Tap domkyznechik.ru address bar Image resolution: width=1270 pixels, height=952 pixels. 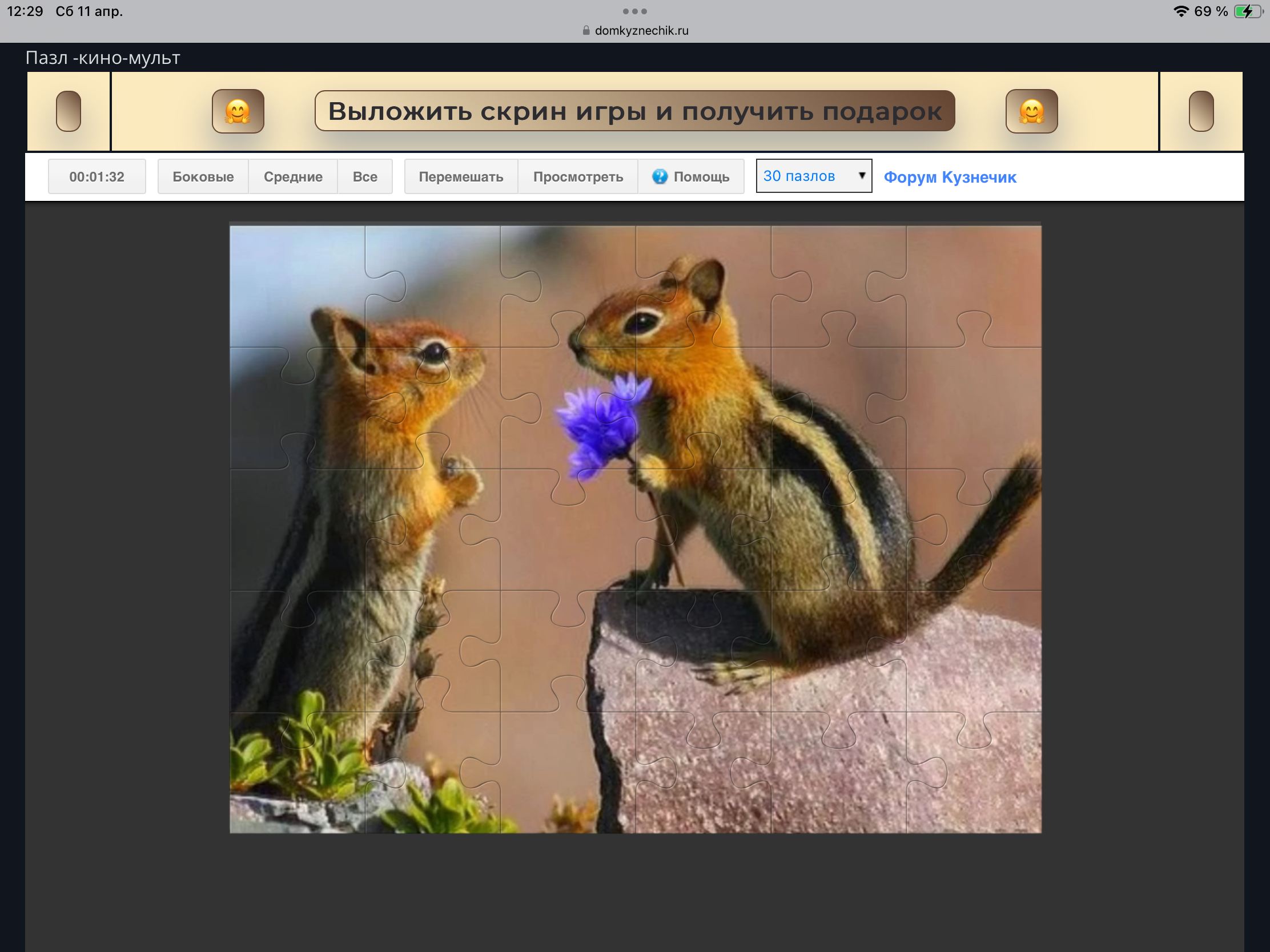point(641,30)
